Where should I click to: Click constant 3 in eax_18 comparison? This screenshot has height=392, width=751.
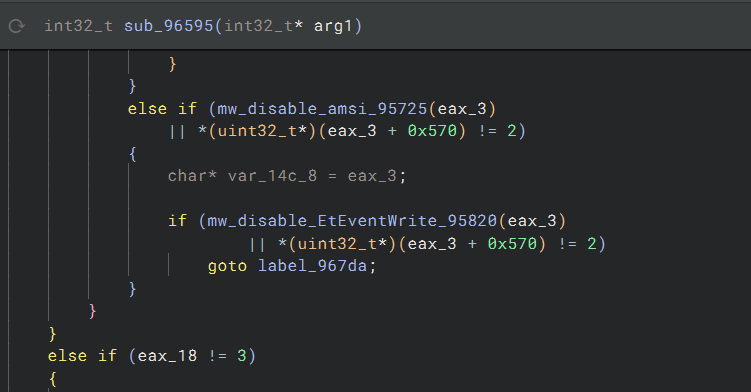click(242, 356)
